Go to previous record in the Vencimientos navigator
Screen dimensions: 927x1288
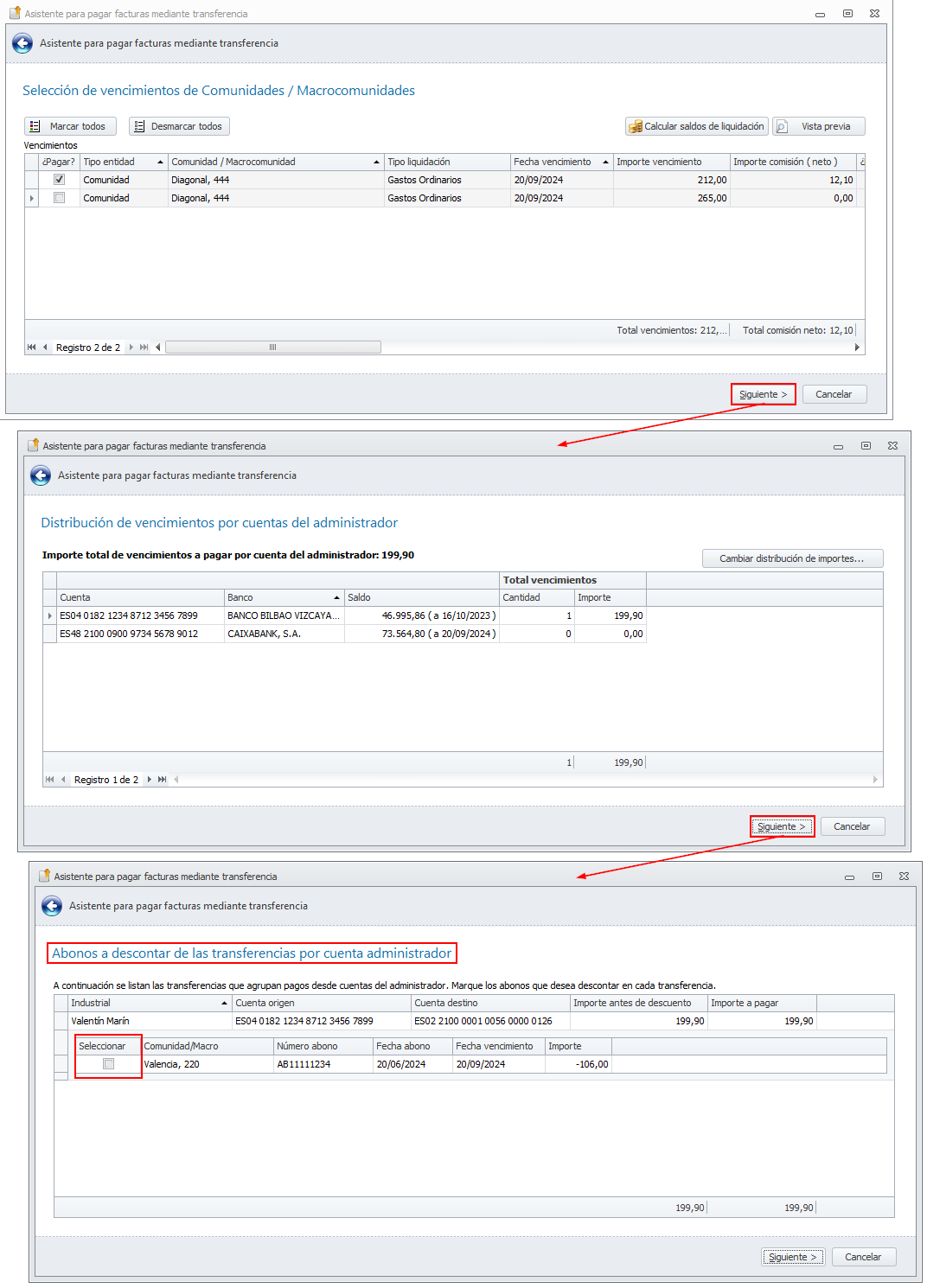(45, 348)
